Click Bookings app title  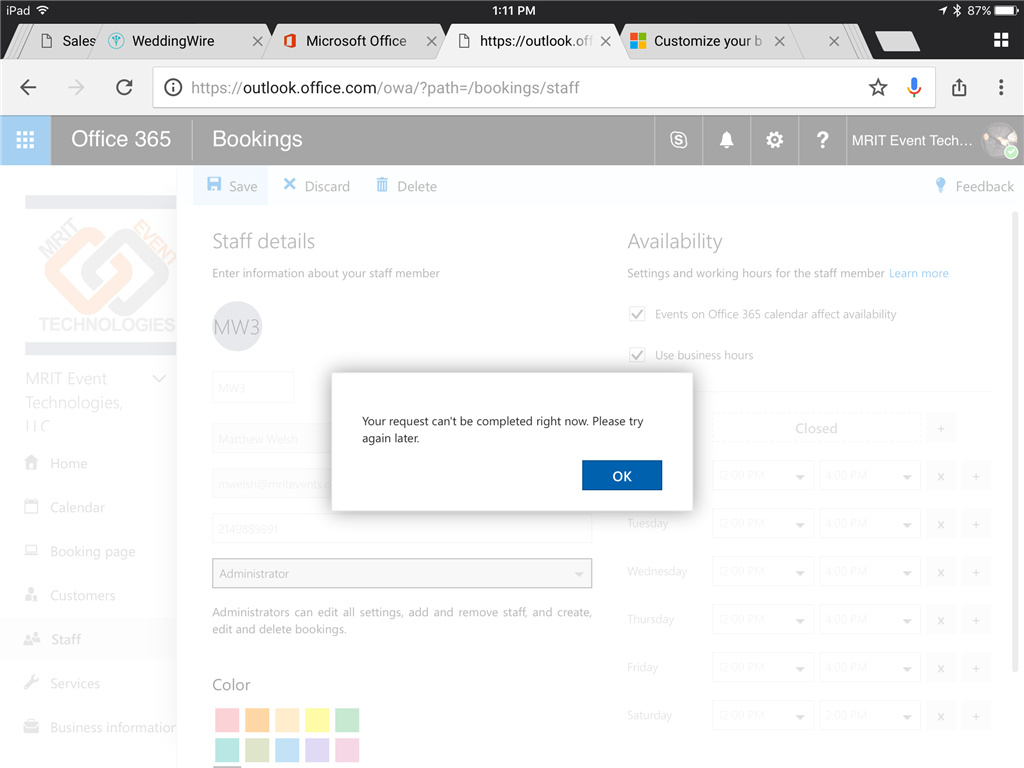coord(257,139)
